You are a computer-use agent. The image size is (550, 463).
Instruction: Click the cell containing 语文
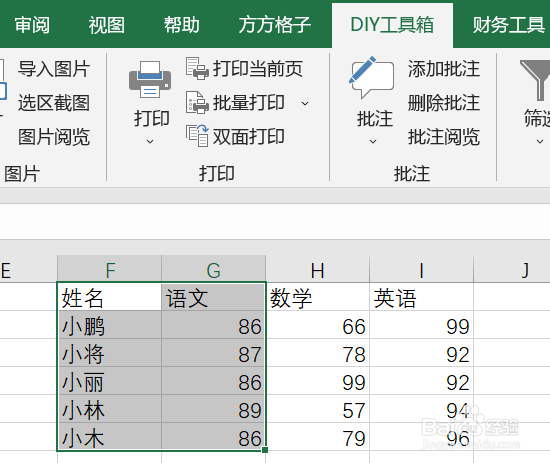pyautogui.click(x=213, y=297)
